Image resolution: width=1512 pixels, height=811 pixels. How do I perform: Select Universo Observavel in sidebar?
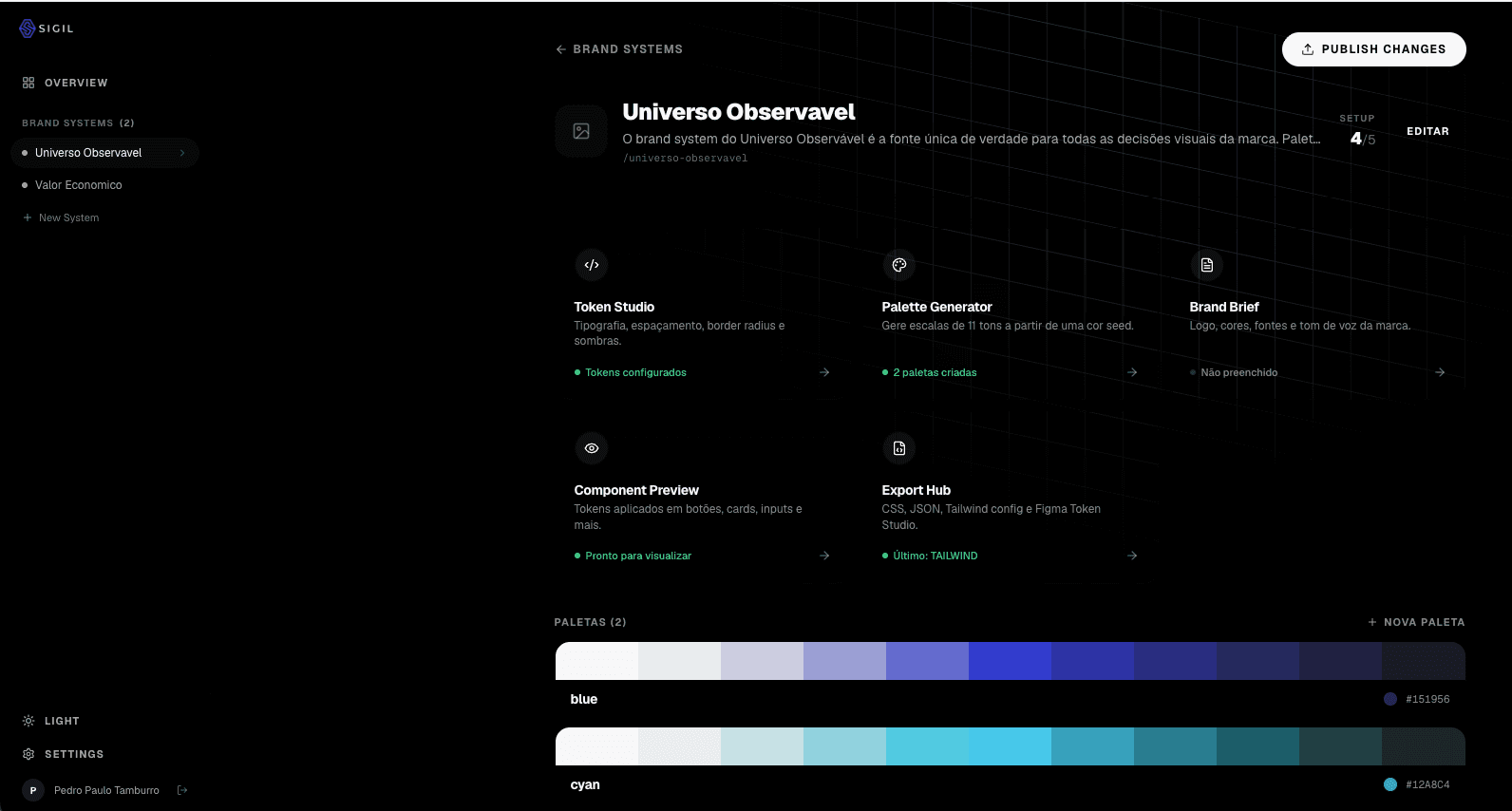[x=104, y=153]
